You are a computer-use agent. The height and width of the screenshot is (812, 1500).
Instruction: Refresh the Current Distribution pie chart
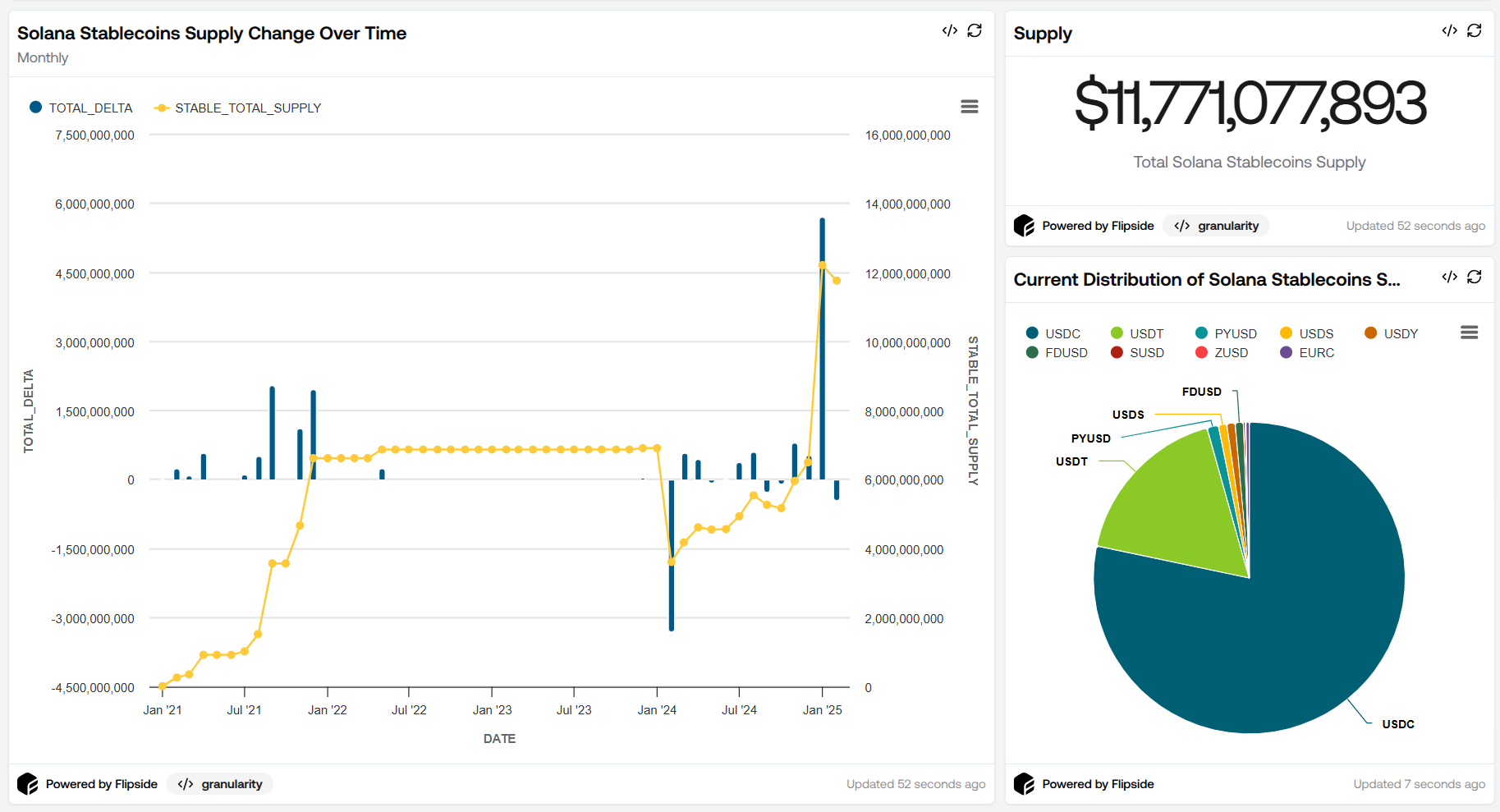click(x=1475, y=277)
